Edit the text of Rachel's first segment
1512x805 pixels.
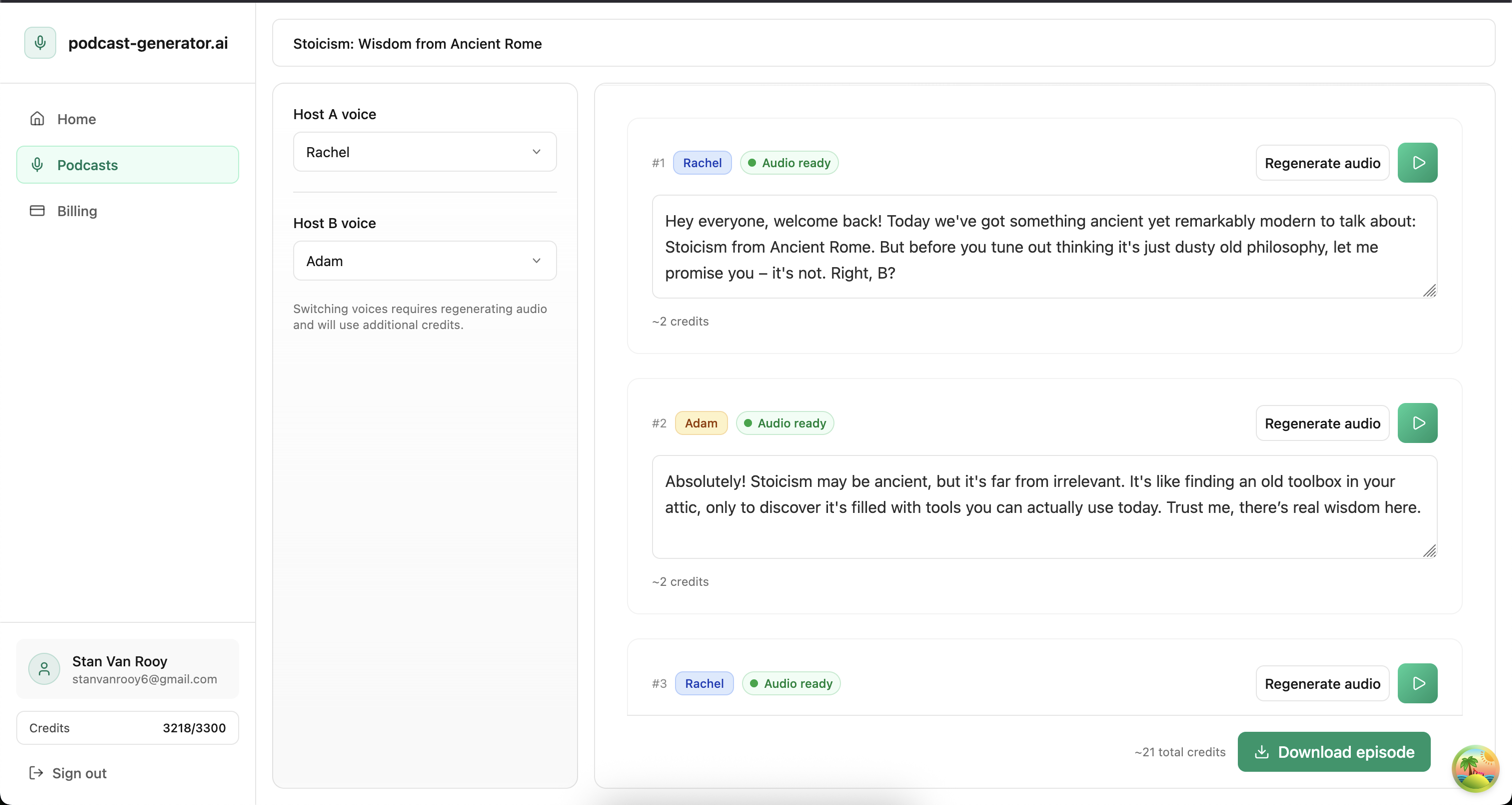[x=1043, y=246]
